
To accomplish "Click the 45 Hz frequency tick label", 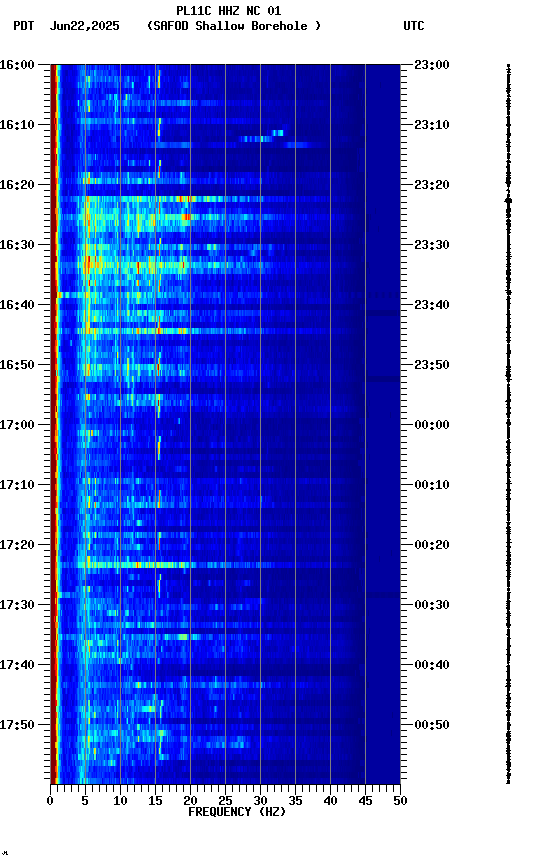I will point(365,801).
